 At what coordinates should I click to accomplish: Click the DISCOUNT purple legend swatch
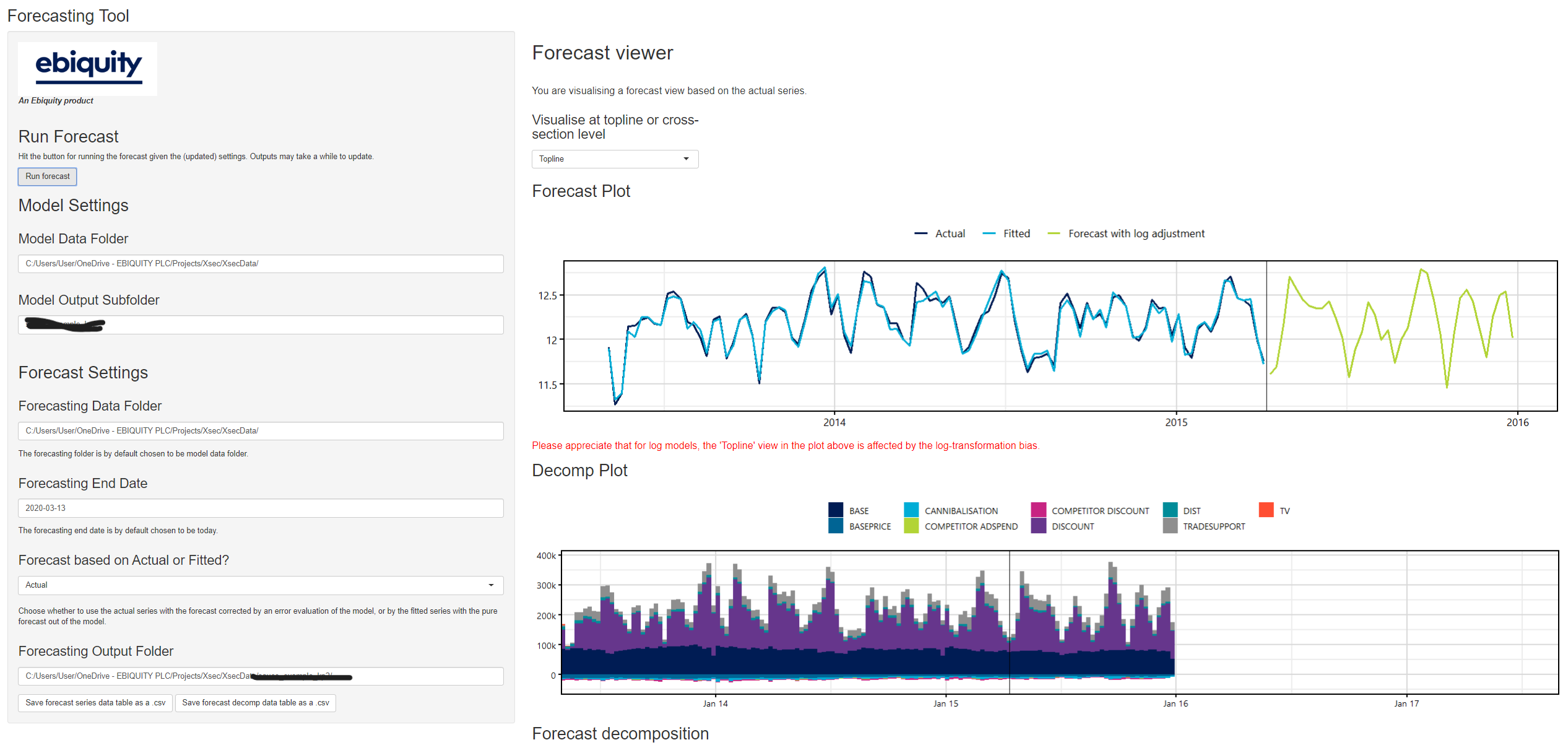click(x=1038, y=526)
